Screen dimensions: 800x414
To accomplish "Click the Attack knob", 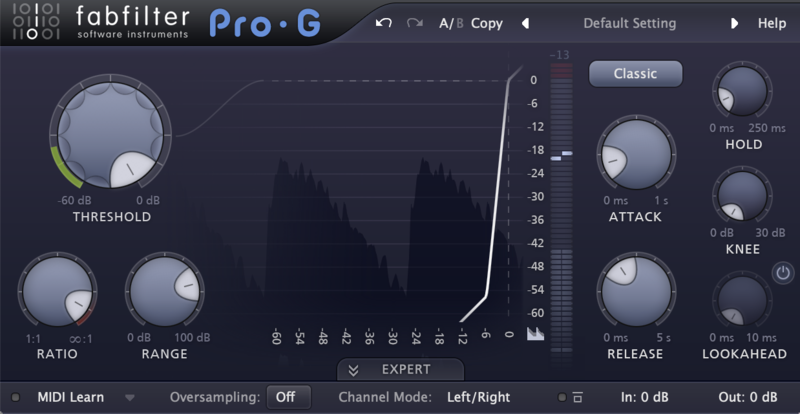I will click(x=636, y=154).
